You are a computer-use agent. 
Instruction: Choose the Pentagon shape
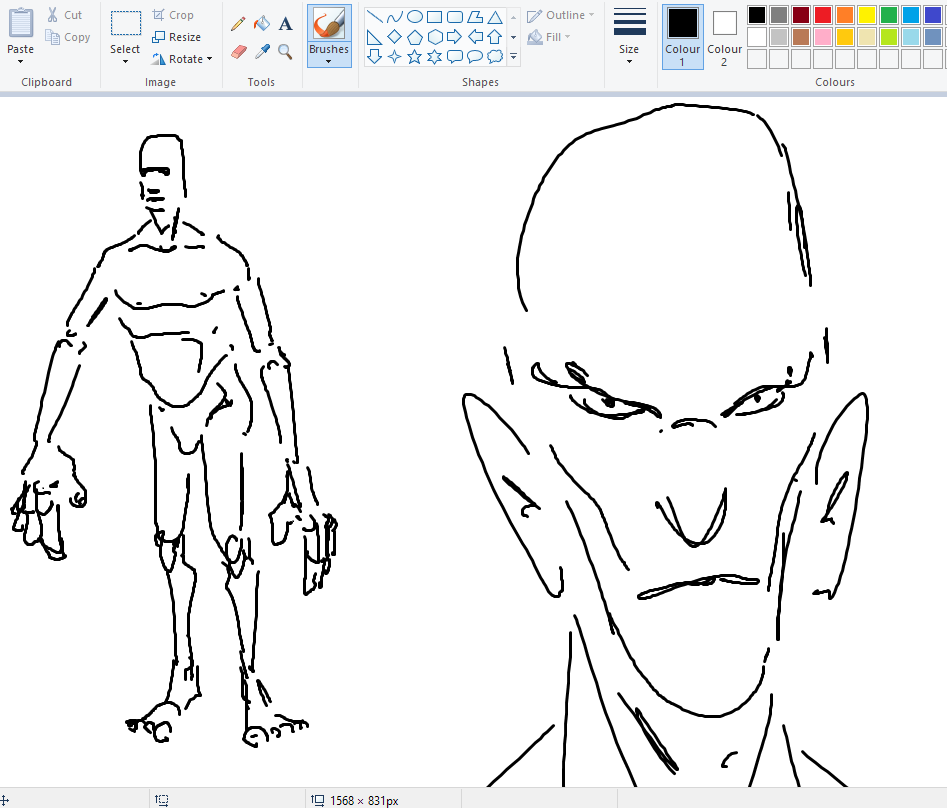click(x=414, y=37)
